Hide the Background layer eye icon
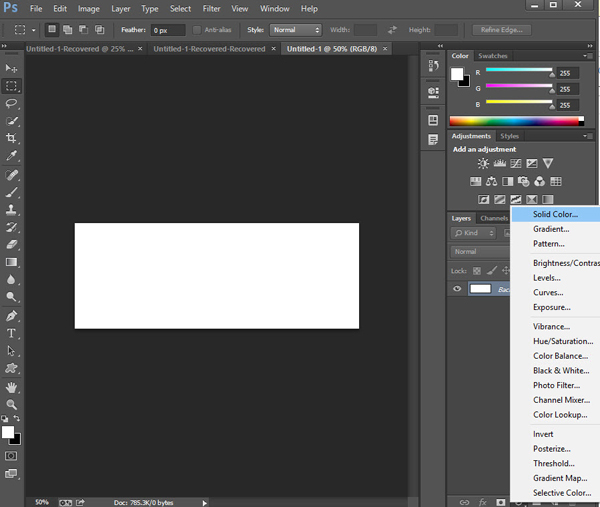 457,289
